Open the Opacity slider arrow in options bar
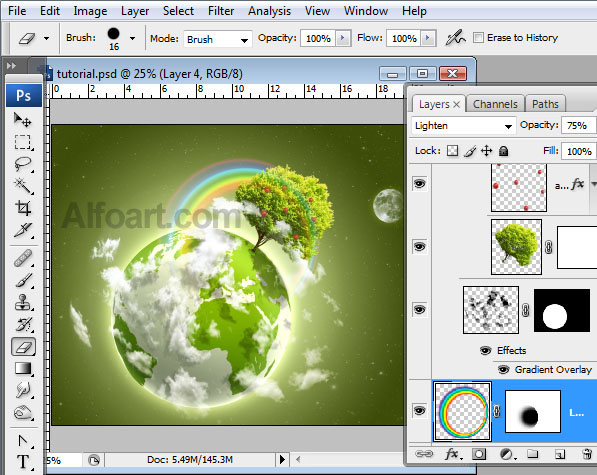 click(343, 38)
